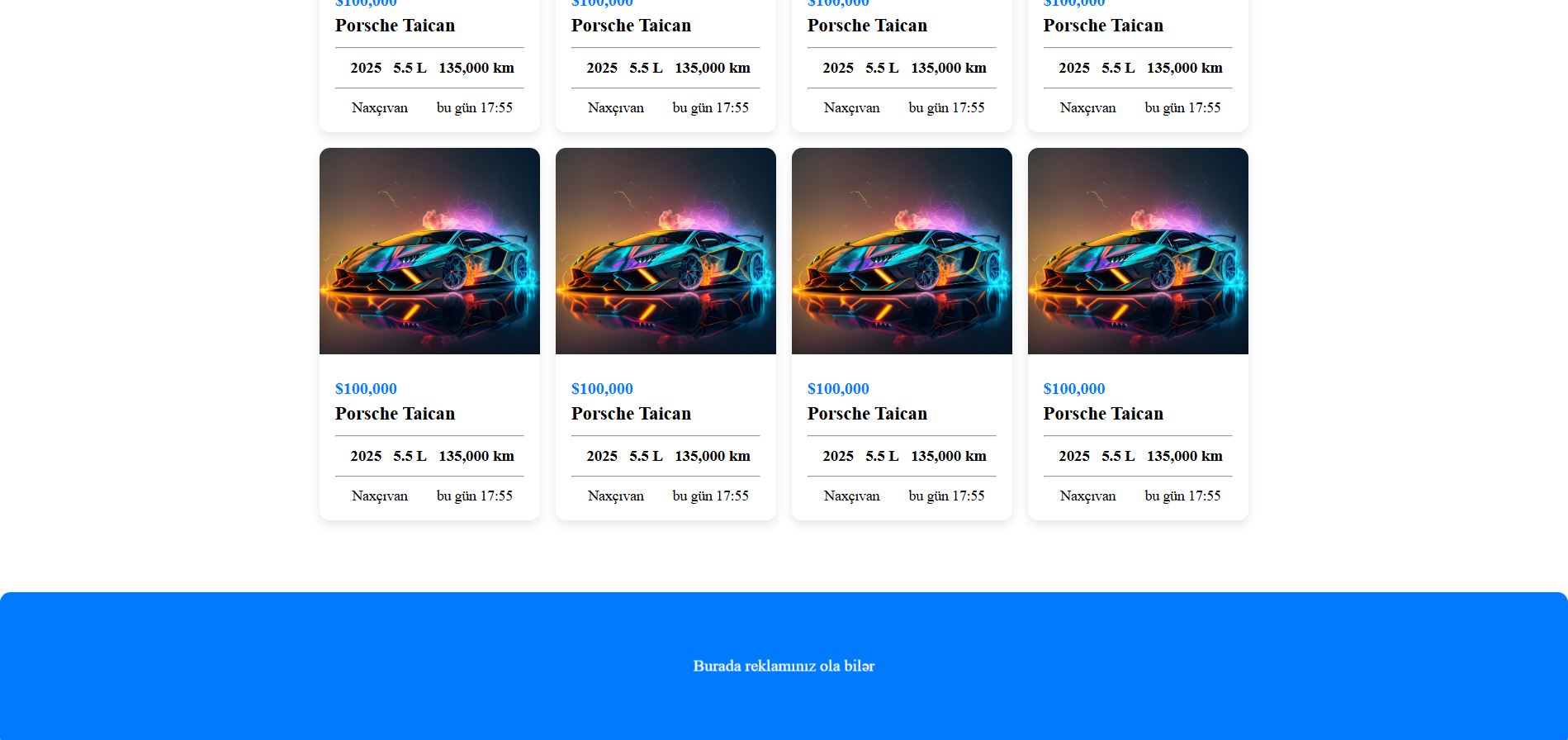Viewport: 1568px width, 740px height.
Task: Click '135,000 km' mileage in top row's third card
Action: click(949, 68)
